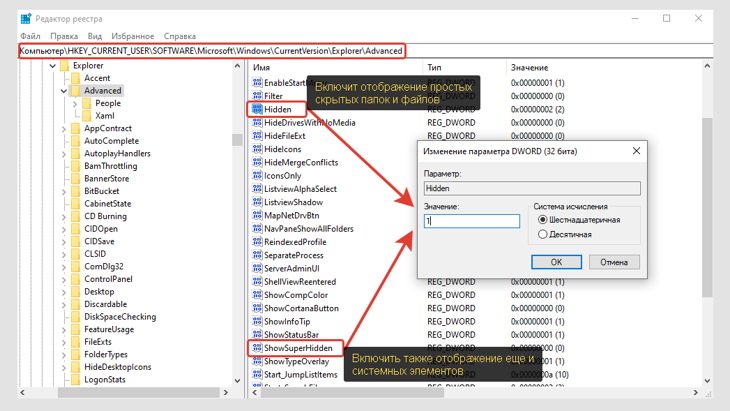The height and width of the screenshot is (411, 730).
Task: Click the IconsOnly value icon
Action: pos(257,175)
